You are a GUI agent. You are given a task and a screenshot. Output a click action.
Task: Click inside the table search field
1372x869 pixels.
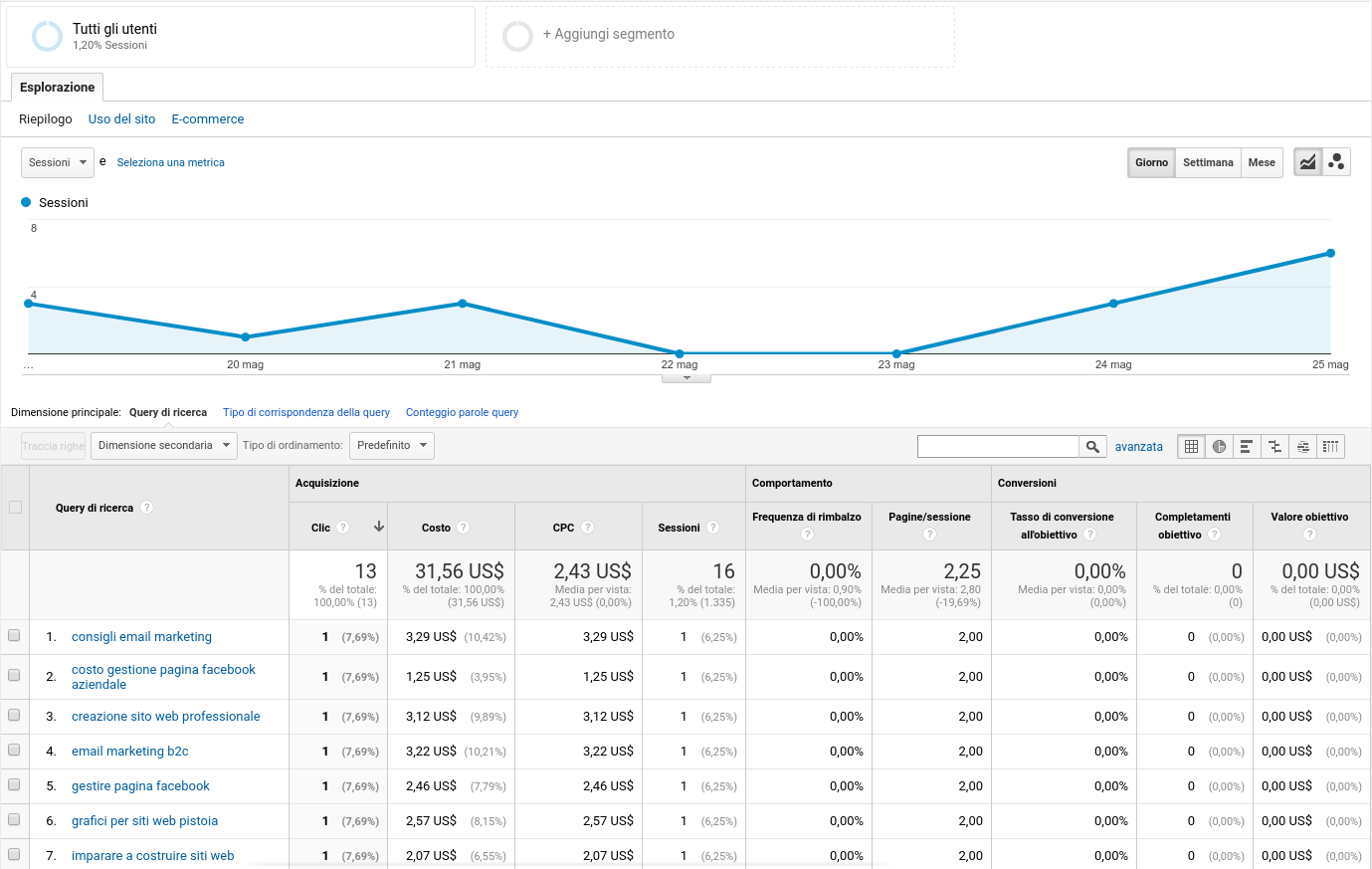pos(998,447)
